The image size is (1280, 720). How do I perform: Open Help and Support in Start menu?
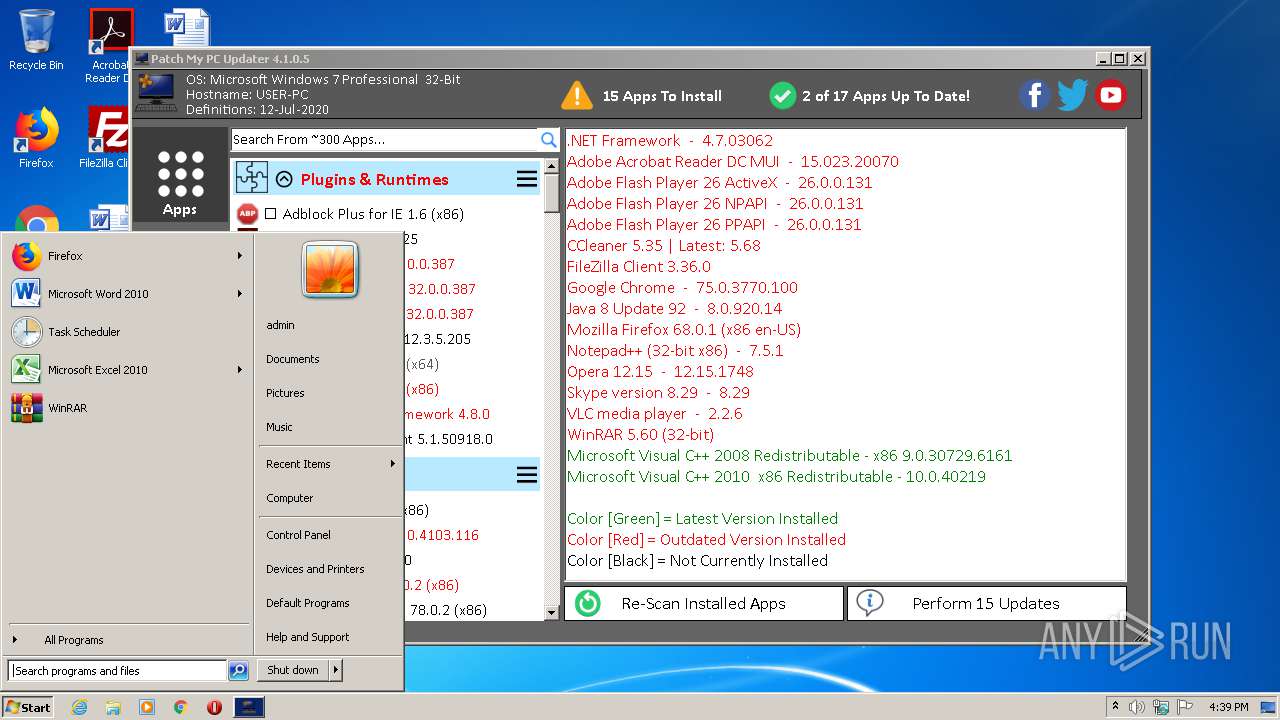[x=329, y=637]
